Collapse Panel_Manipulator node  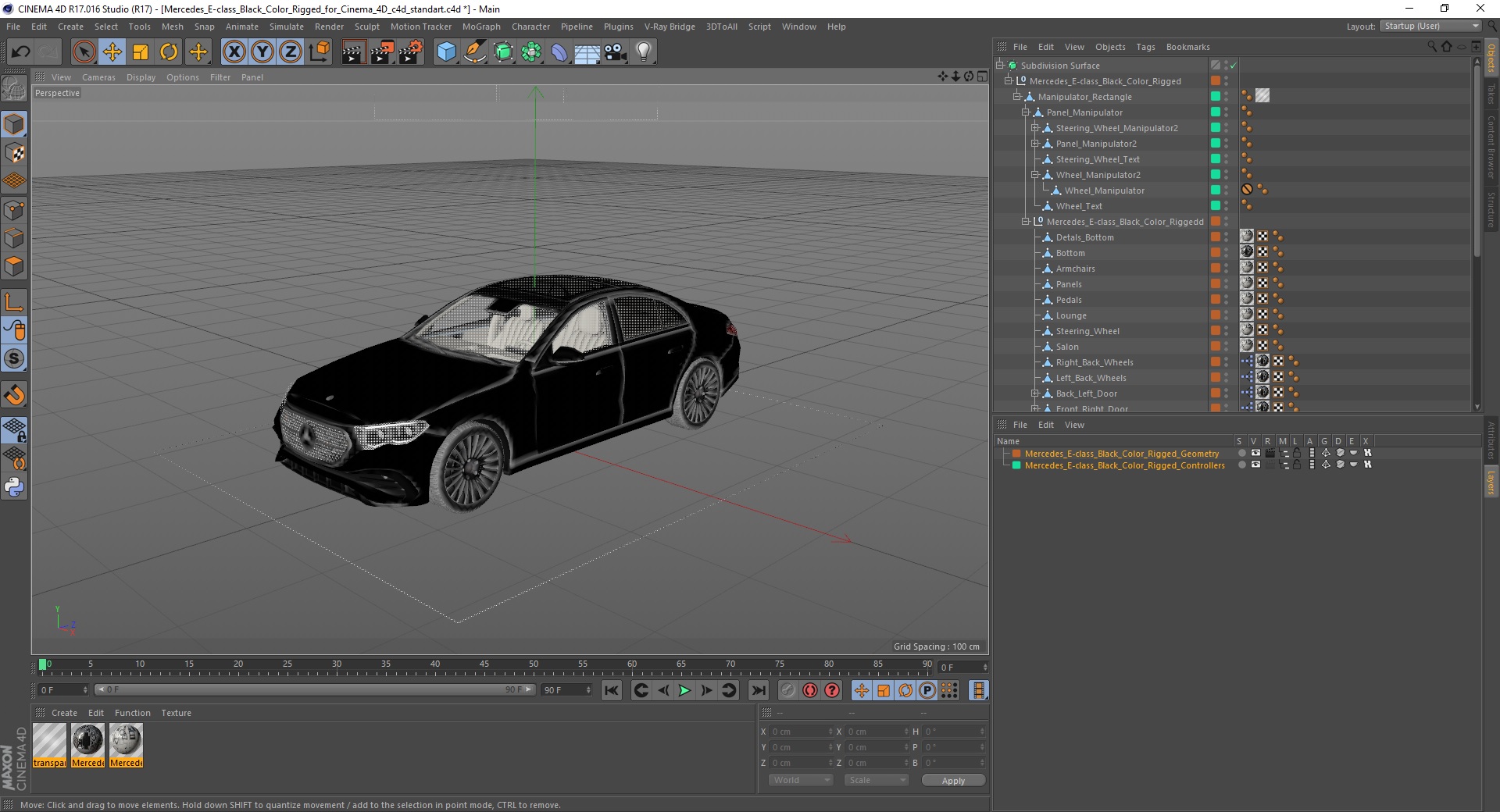click(1026, 112)
